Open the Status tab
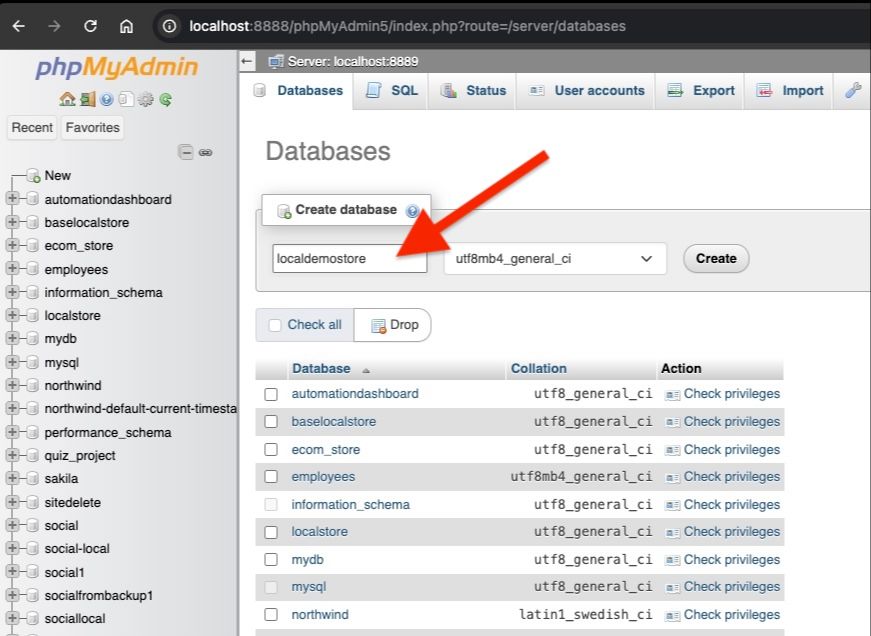 (x=473, y=91)
